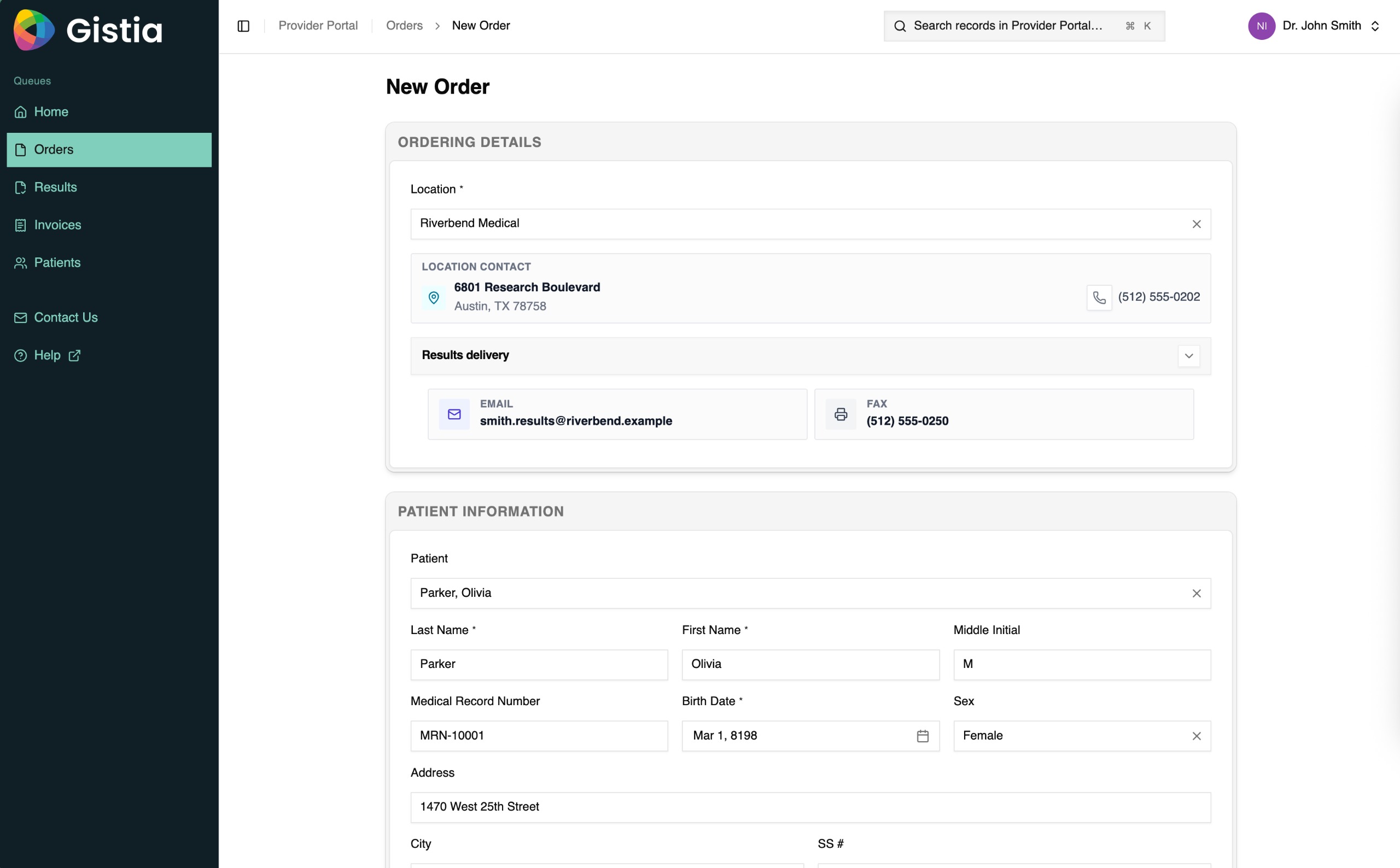This screenshot has height=868, width=1400.
Task: Click the Gistia logo icon
Action: coord(34,30)
